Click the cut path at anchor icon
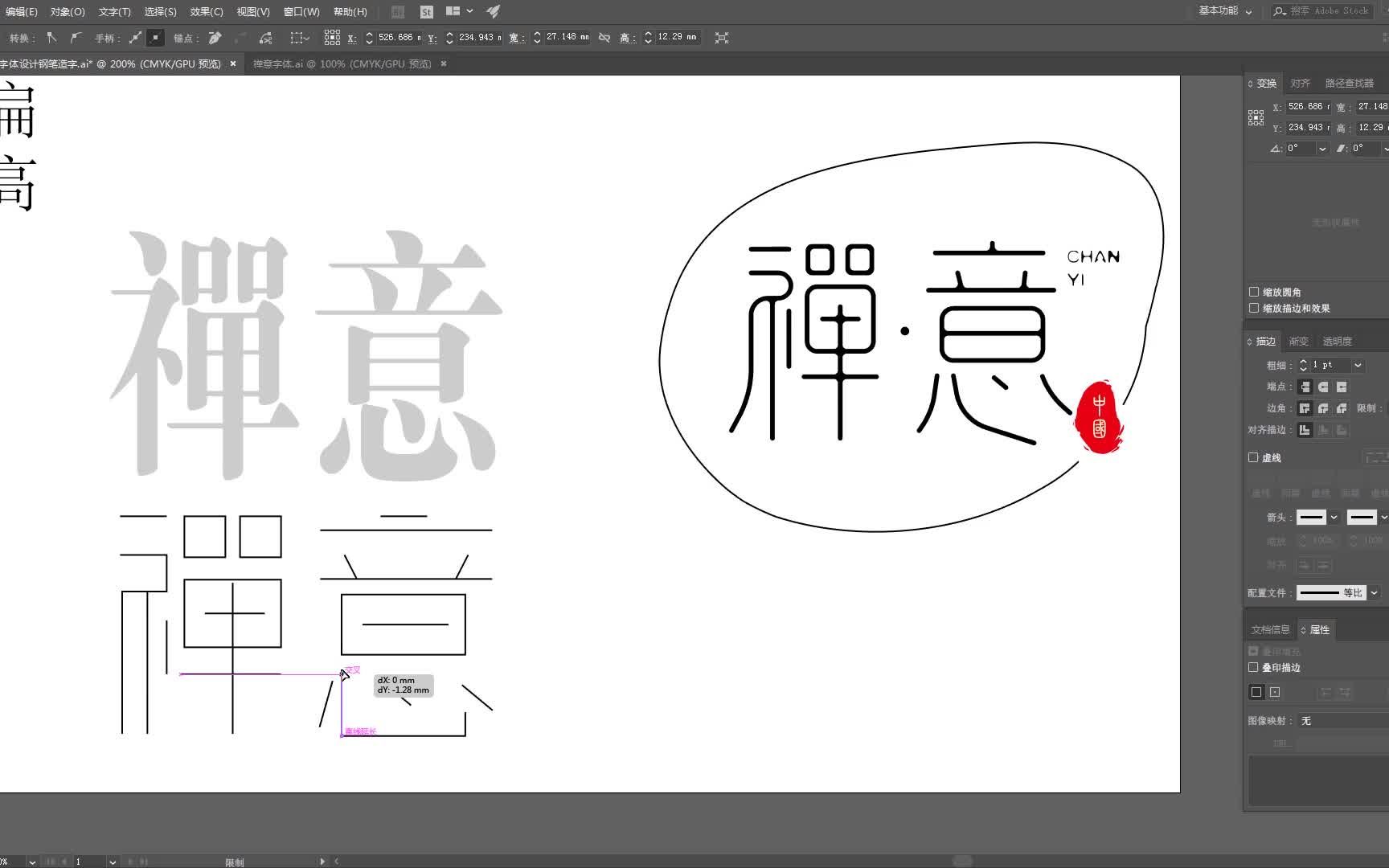Viewport: 1389px width, 868px height. [266, 38]
